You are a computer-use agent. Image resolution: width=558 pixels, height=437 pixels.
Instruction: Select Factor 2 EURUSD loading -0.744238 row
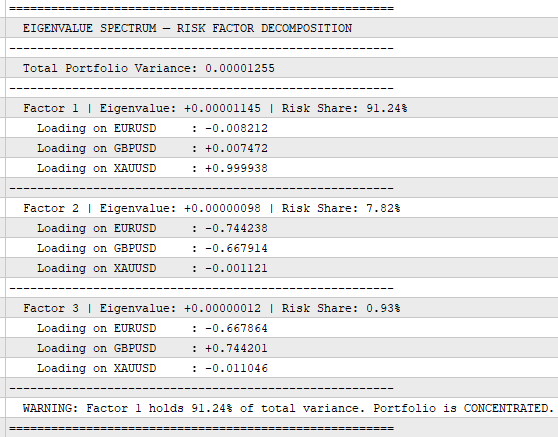pos(282,228)
